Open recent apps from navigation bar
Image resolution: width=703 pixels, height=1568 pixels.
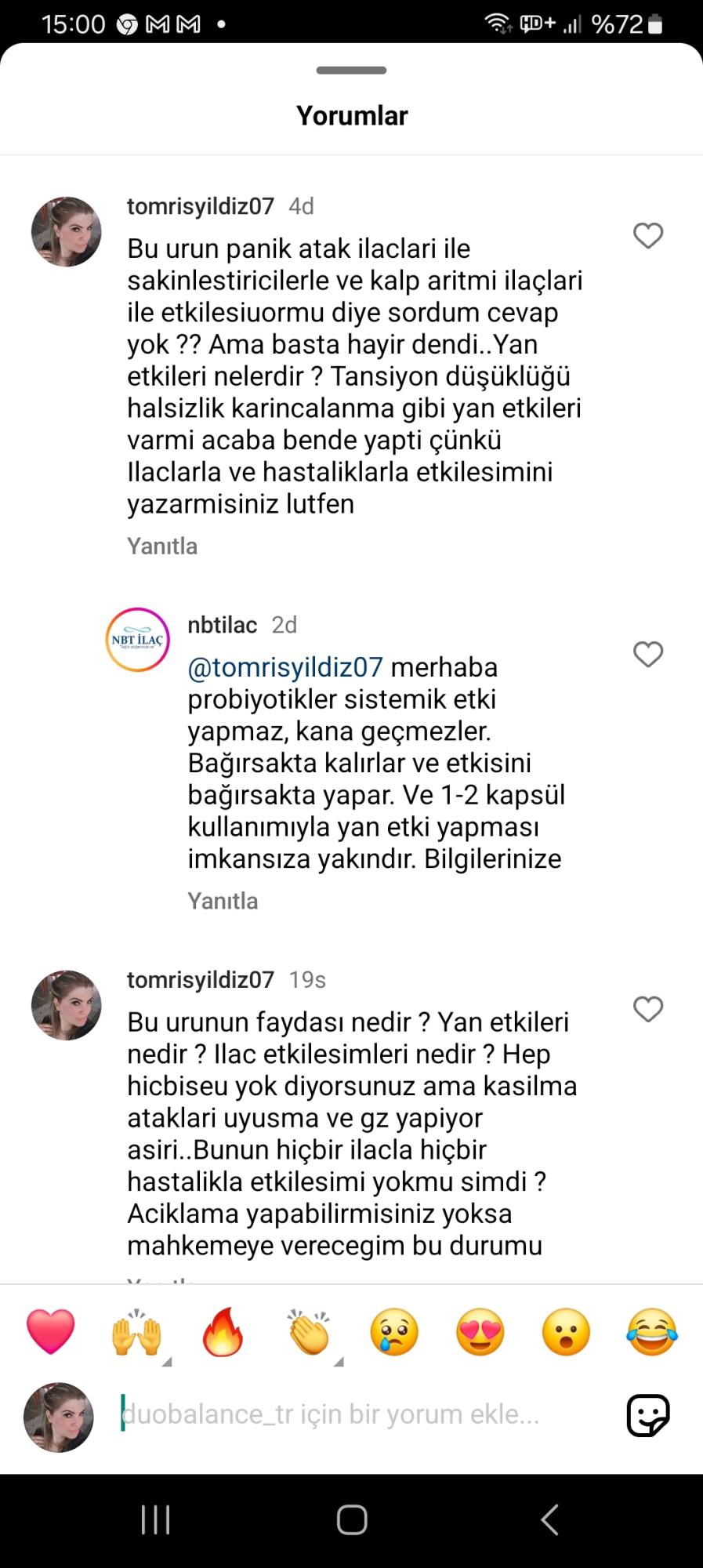155,1518
